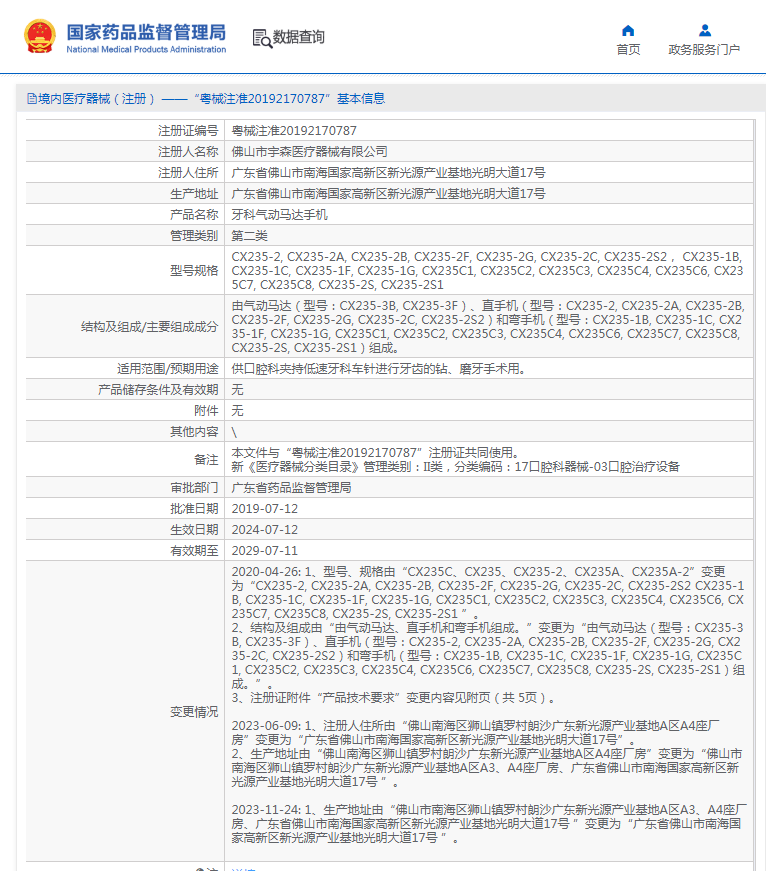
Task: Select the 2020-04-26 change record text
Action: coord(488,634)
